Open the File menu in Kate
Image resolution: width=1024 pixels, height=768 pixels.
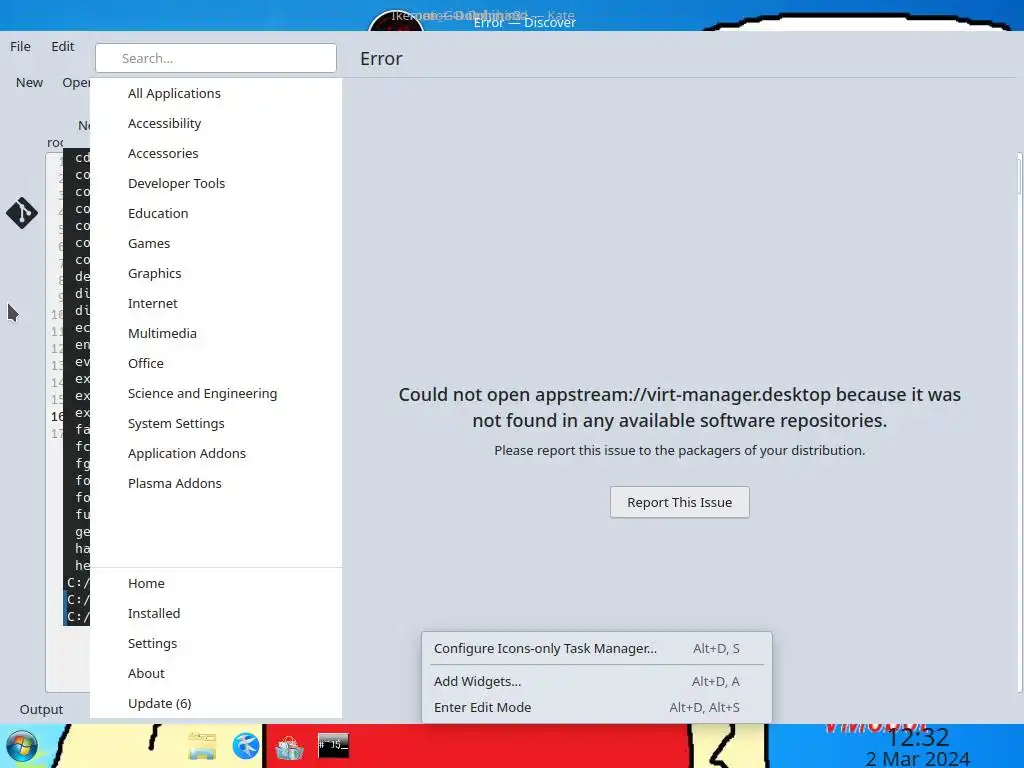point(20,46)
